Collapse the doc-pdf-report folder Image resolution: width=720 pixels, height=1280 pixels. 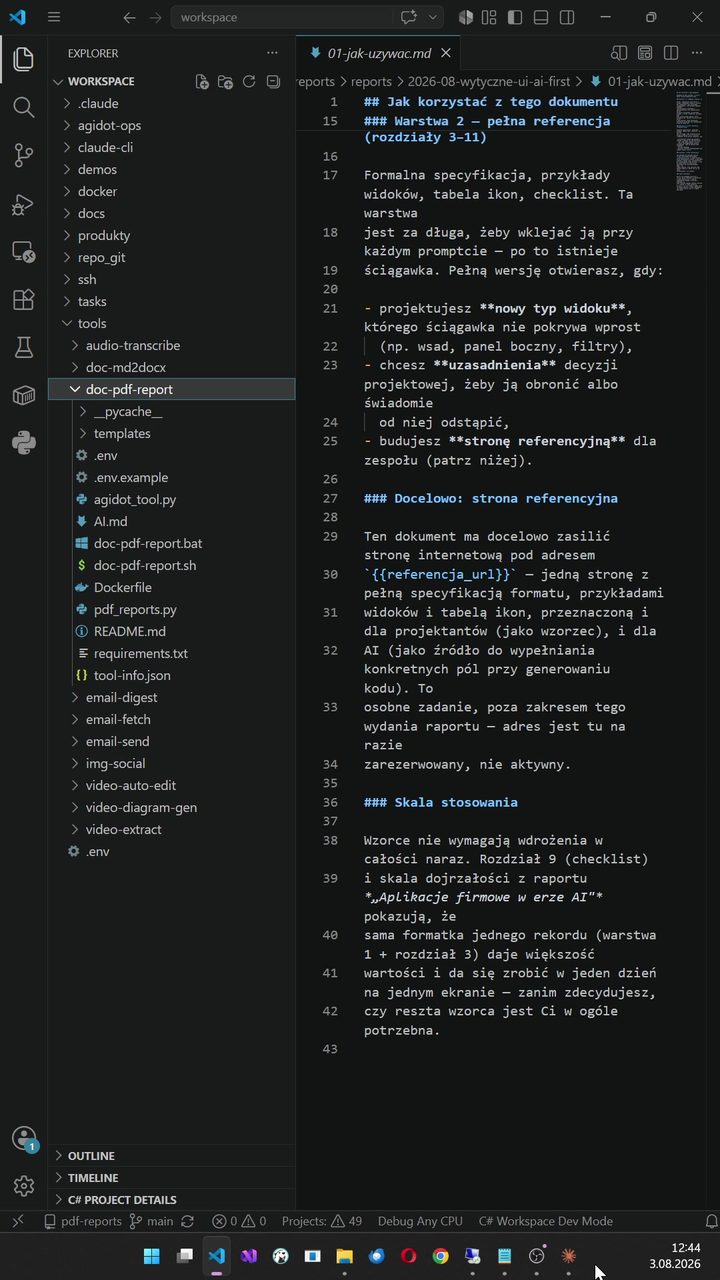click(172, 389)
